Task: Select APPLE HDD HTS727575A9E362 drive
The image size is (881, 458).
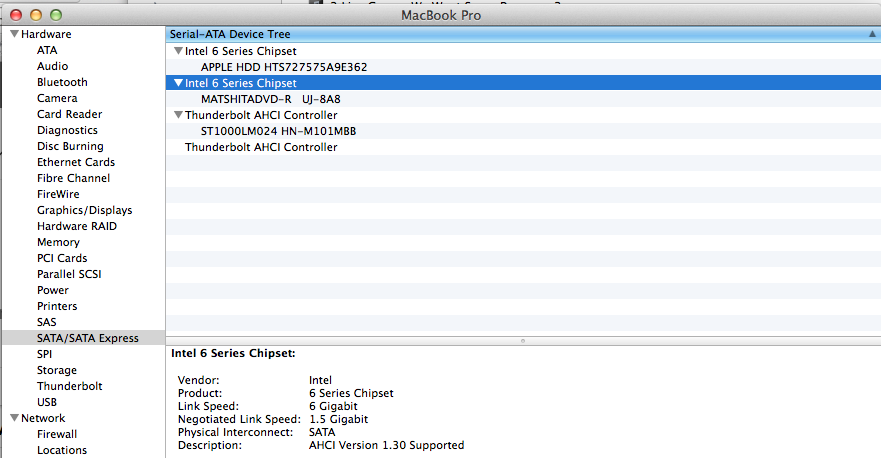Action: click(523, 67)
